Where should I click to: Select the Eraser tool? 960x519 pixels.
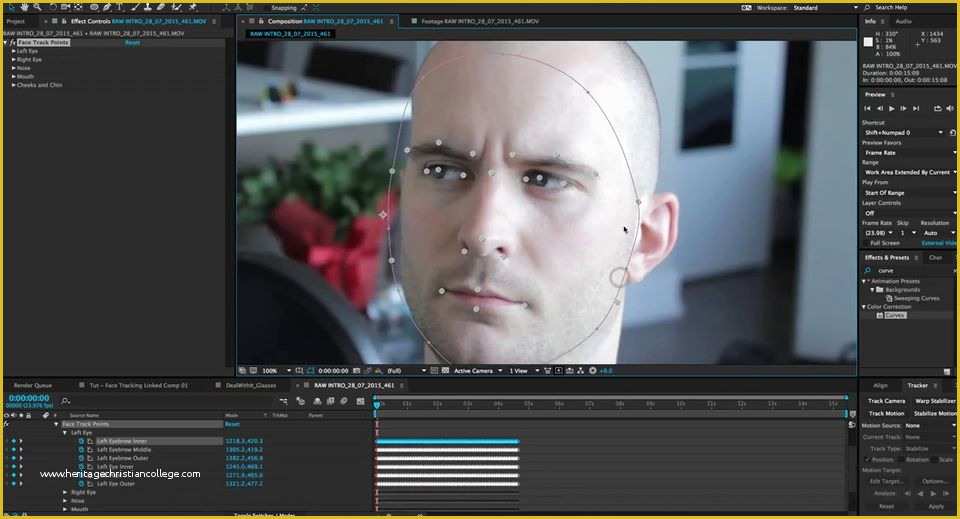click(160, 7)
